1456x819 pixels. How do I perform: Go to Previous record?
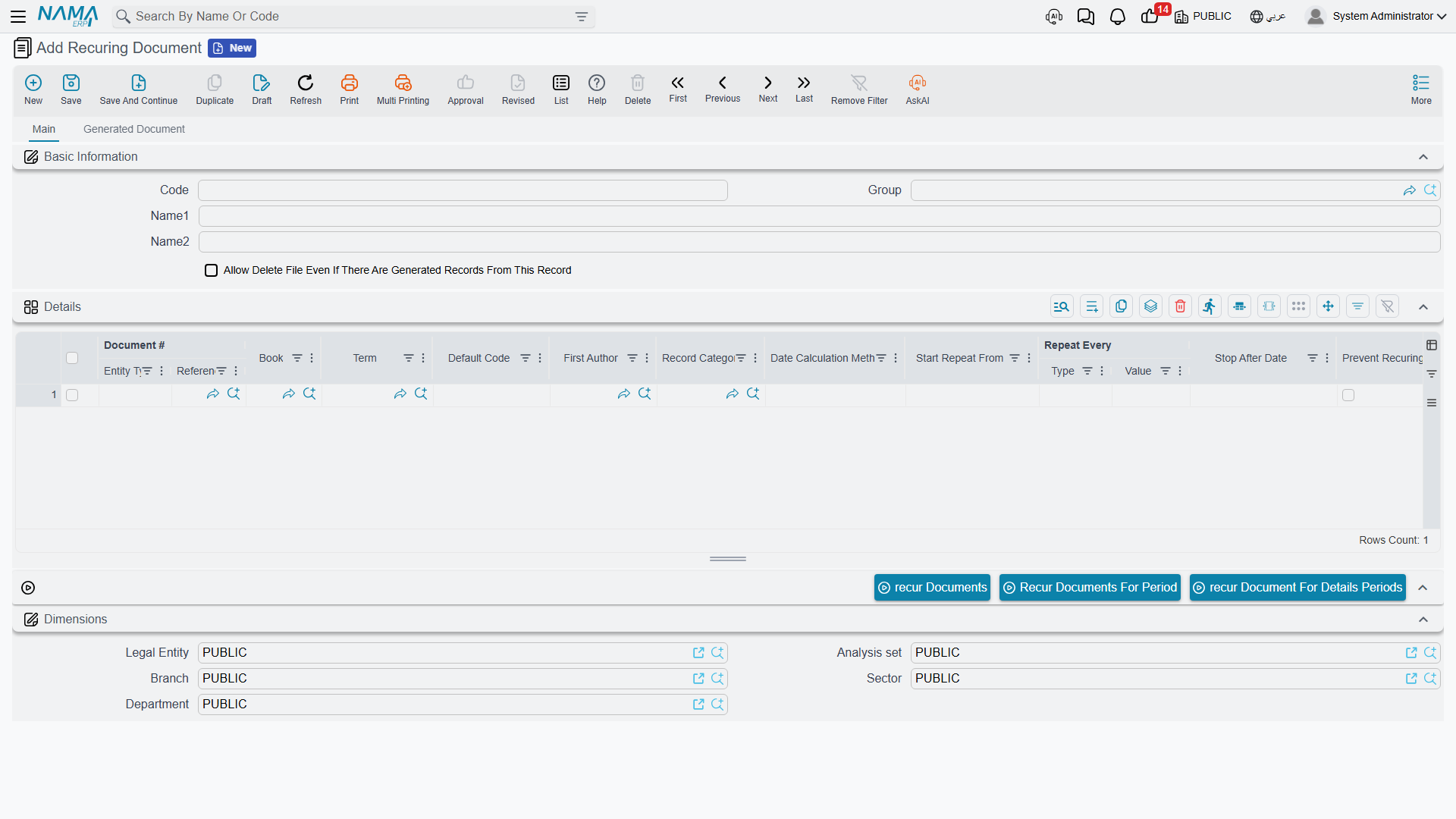coord(723,88)
